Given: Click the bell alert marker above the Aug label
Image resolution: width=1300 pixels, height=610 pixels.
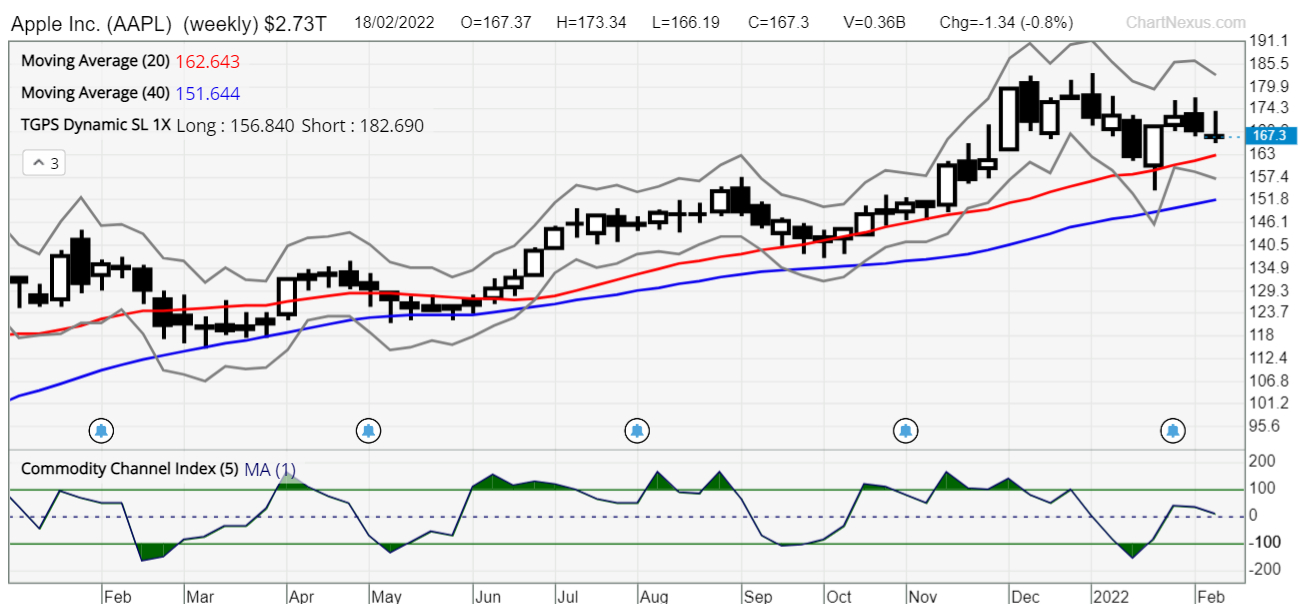Looking at the screenshot, I should 637,431.
